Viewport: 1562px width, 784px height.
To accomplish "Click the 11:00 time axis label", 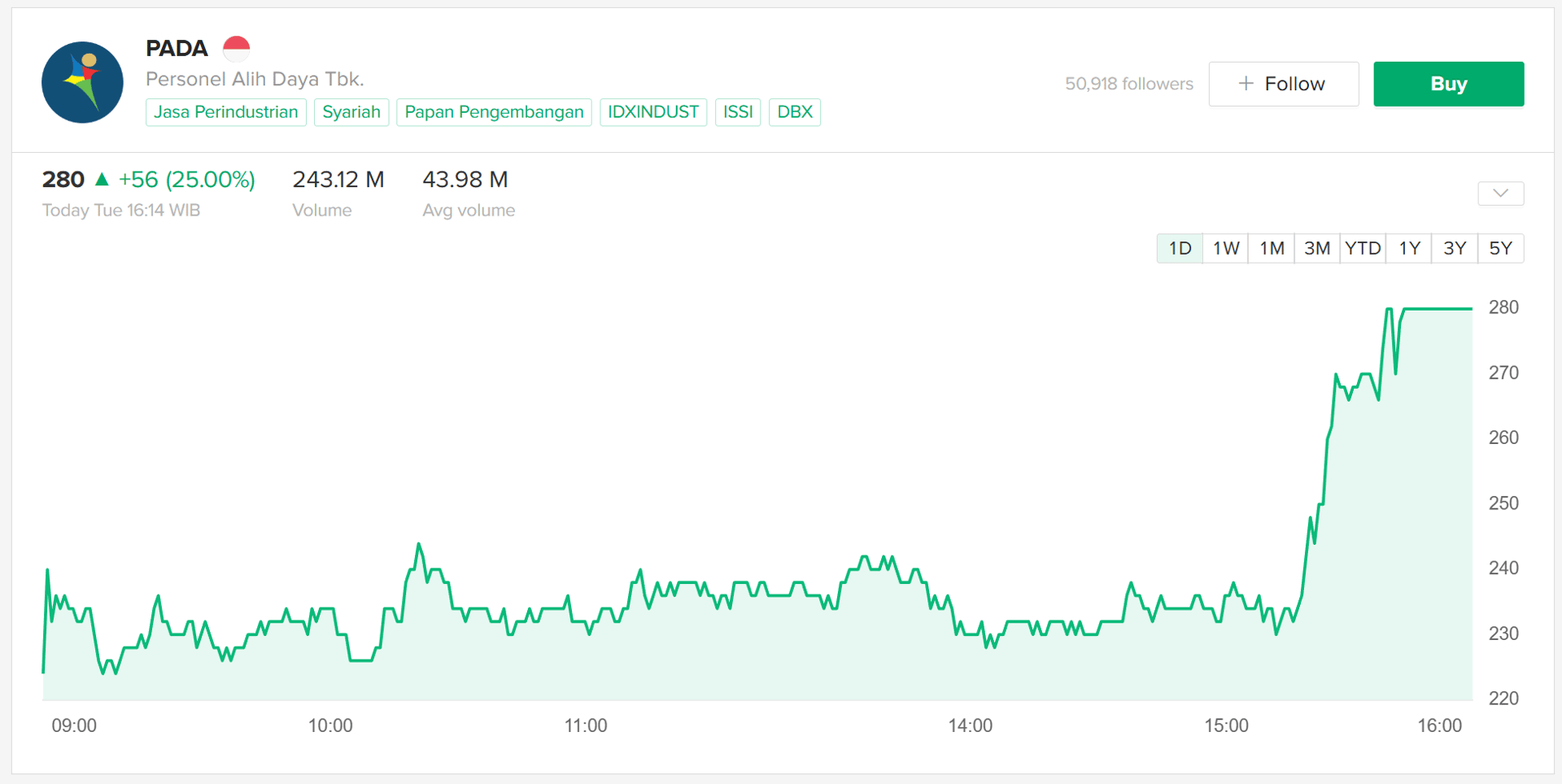I will [586, 725].
